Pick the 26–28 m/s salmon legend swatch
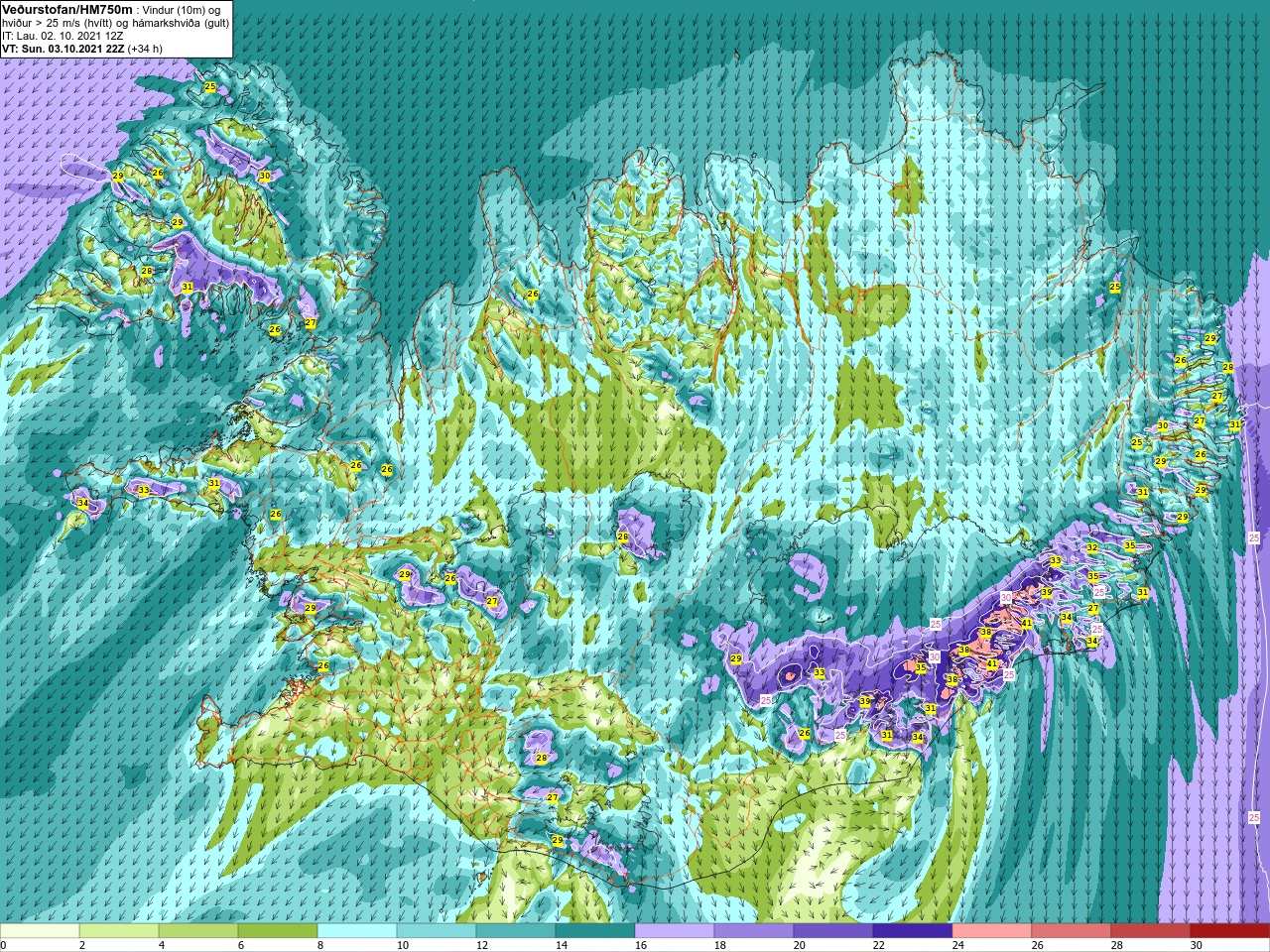This screenshot has height=952, width=1270. point(1072,931)
